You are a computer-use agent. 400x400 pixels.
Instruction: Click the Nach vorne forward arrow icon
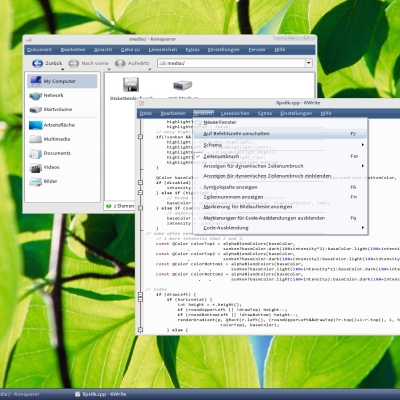click(73, 63)
